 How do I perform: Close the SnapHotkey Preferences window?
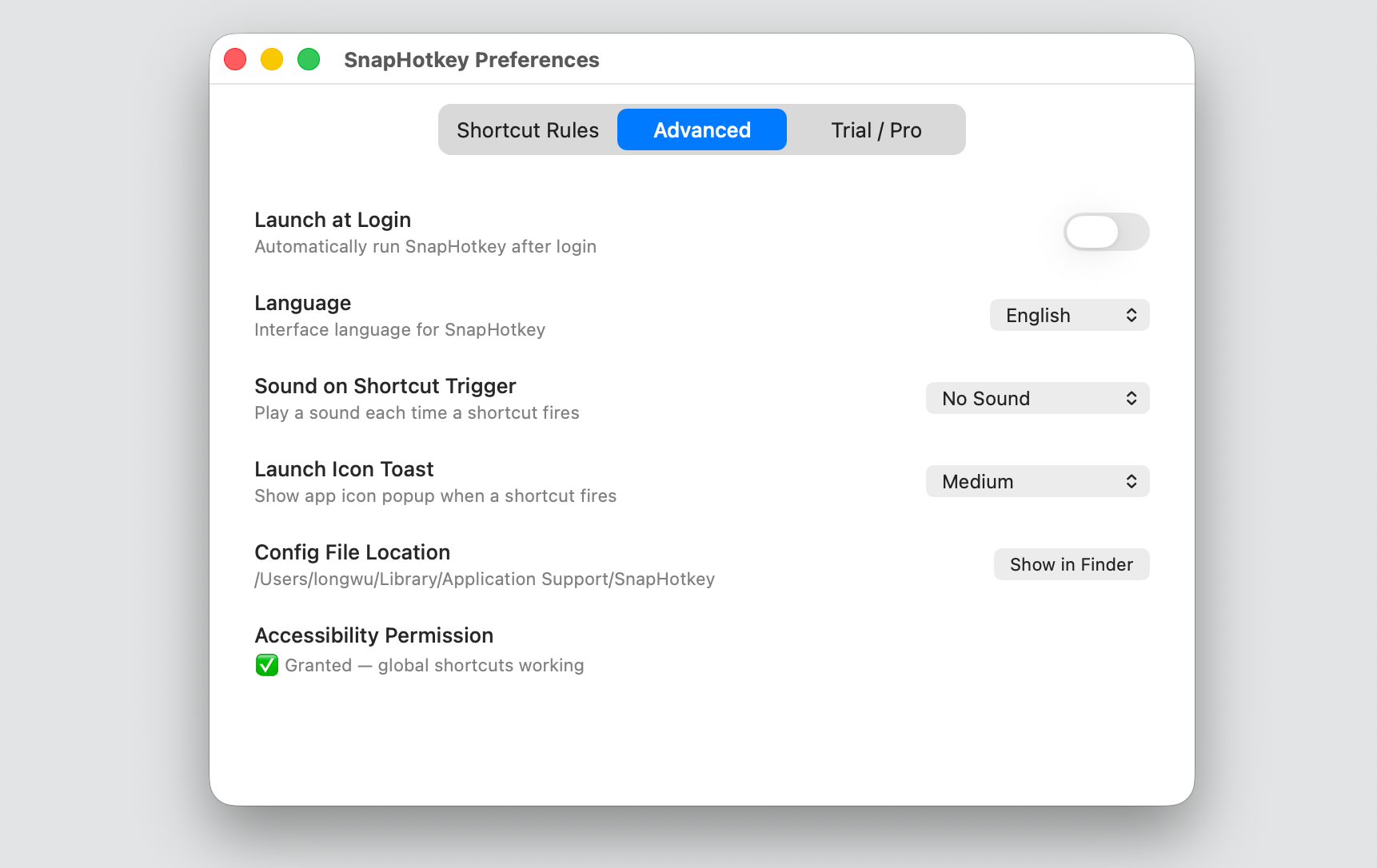click(x=235, y=59)
